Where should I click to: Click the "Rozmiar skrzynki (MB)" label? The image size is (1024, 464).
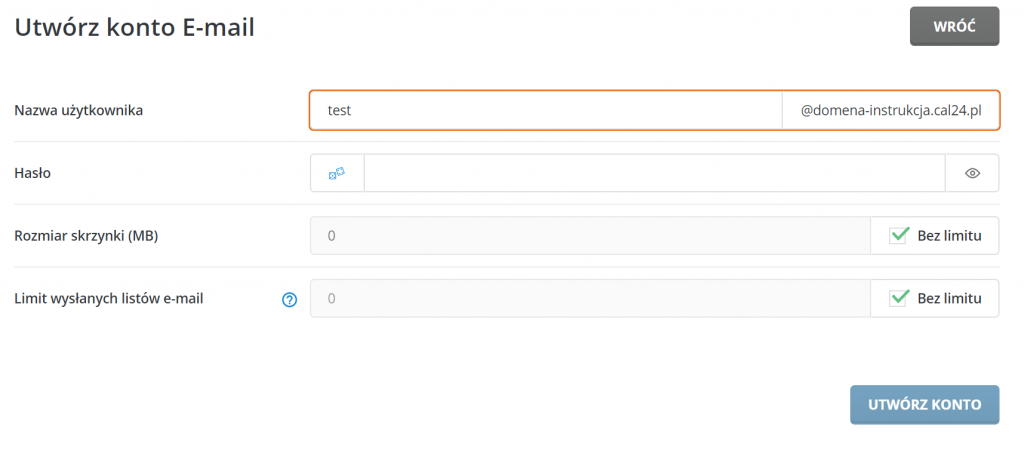coord(86,236)
